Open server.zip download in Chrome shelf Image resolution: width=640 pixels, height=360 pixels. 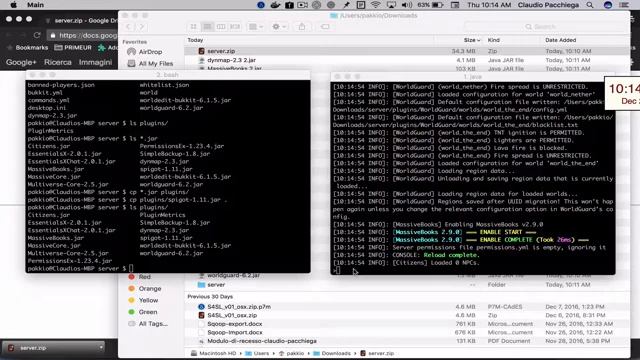[49, 348]
